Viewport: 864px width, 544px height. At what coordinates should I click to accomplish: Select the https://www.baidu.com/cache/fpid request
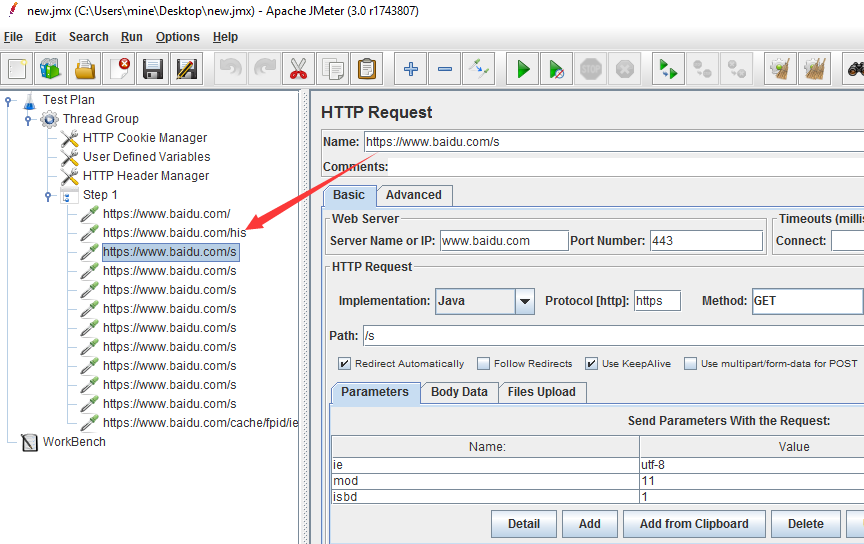point(200,423)
